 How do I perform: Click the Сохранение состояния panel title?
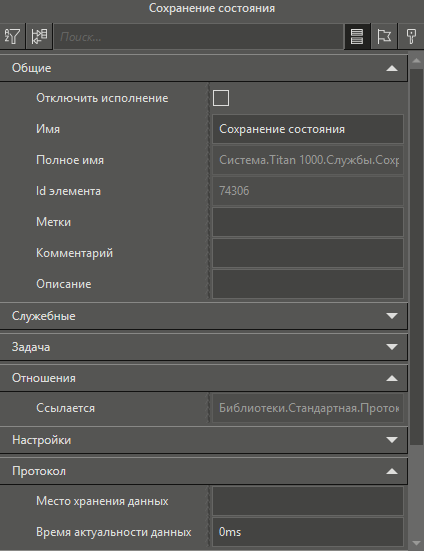tap(212, 8)
